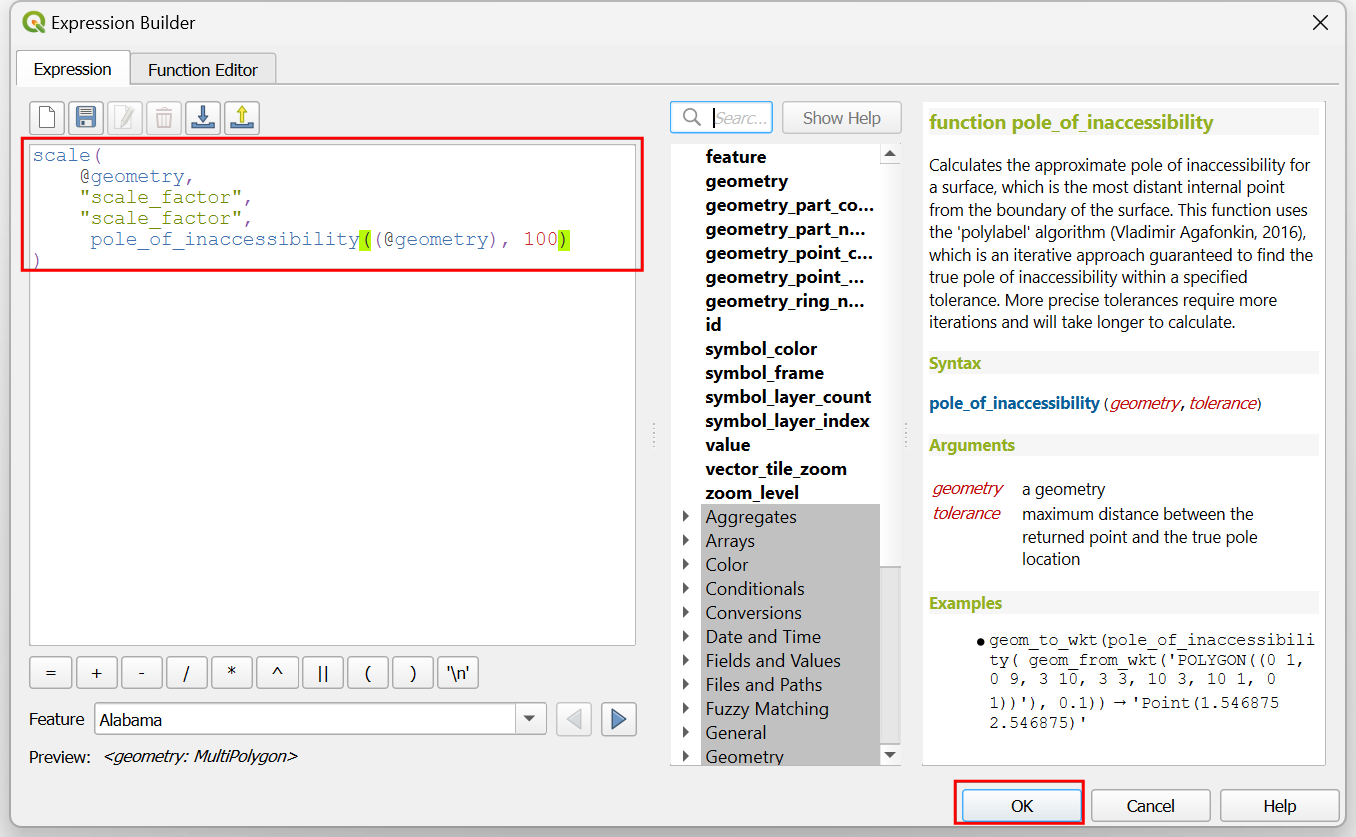Click the function list vertical scrollbar

(x=890, y=450)
